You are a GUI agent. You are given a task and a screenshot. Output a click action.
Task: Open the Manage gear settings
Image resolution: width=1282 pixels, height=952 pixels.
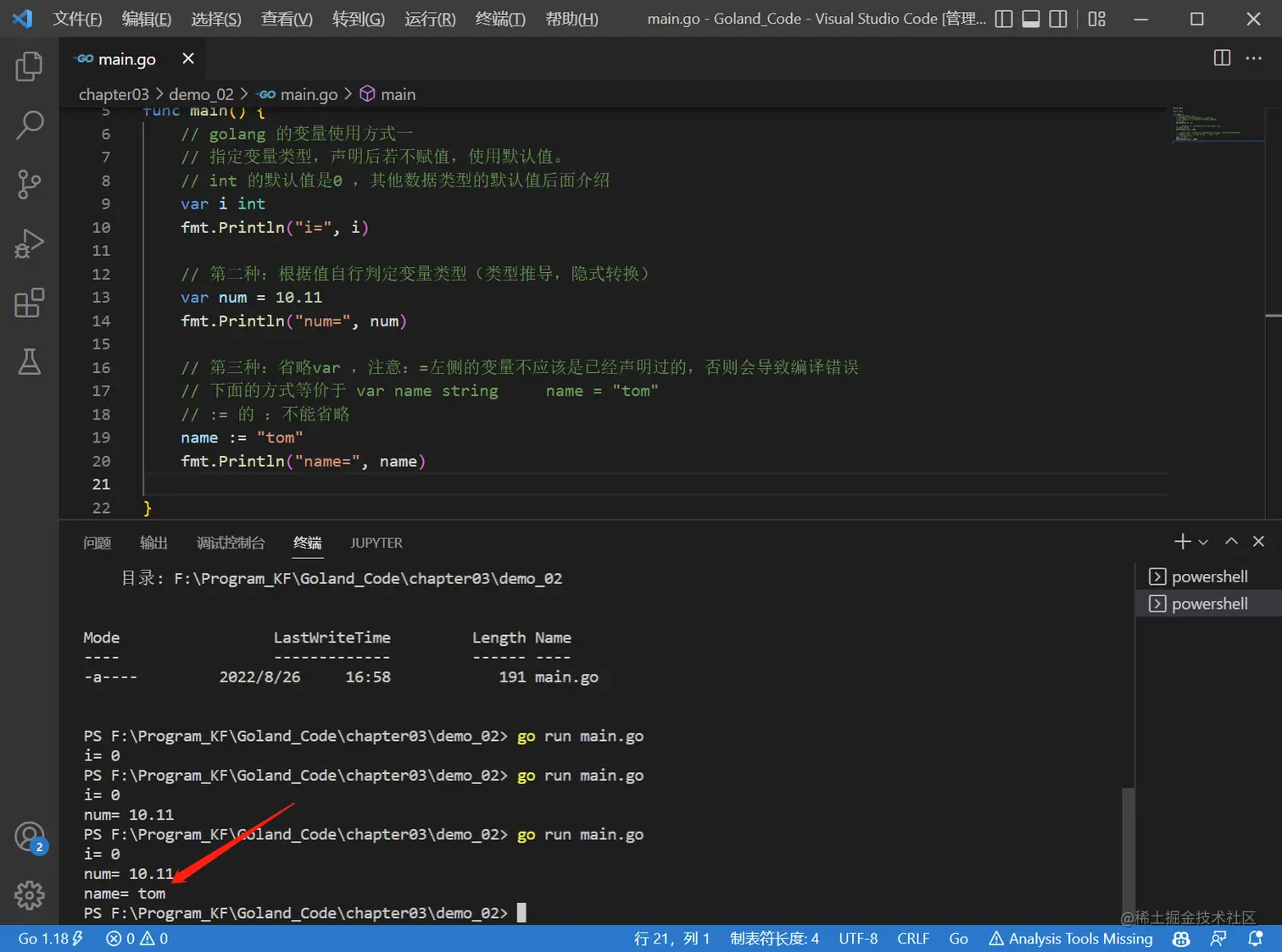(x=29, y=894)
